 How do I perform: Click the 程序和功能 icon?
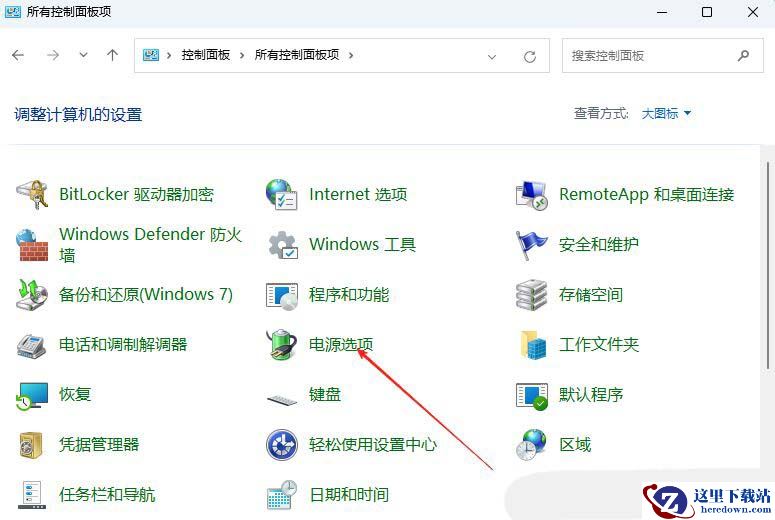(282, 296)
